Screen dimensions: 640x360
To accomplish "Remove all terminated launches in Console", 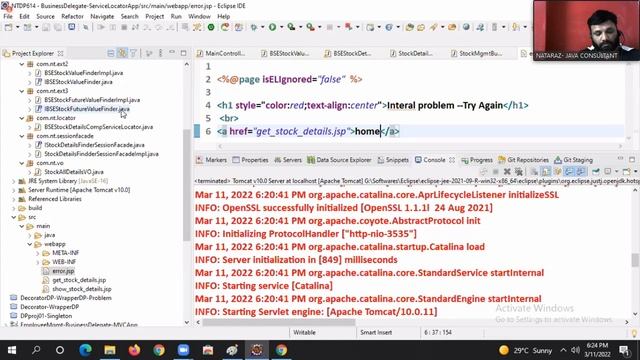I will coord(518,171).
